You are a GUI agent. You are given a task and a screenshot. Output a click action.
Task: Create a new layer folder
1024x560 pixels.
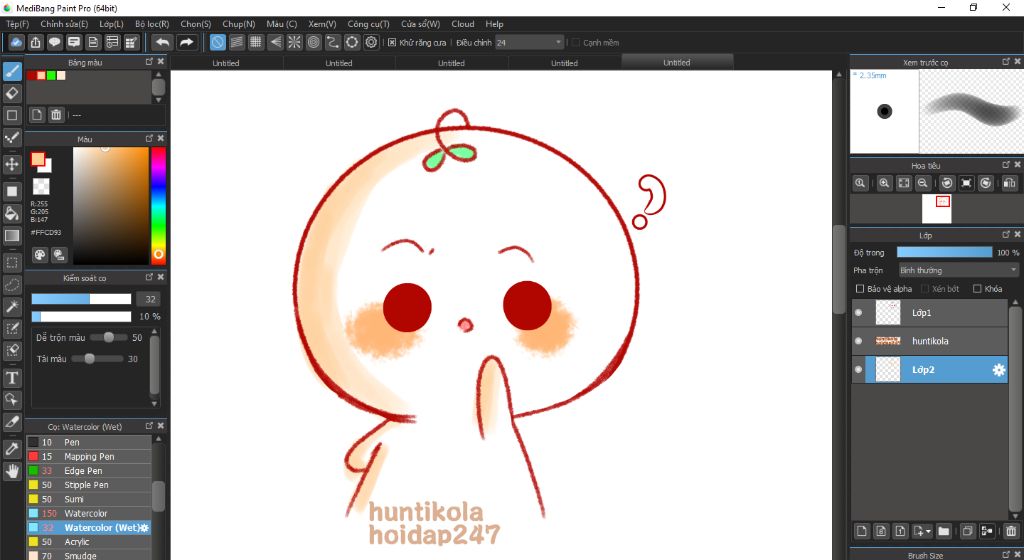[944, 531]
